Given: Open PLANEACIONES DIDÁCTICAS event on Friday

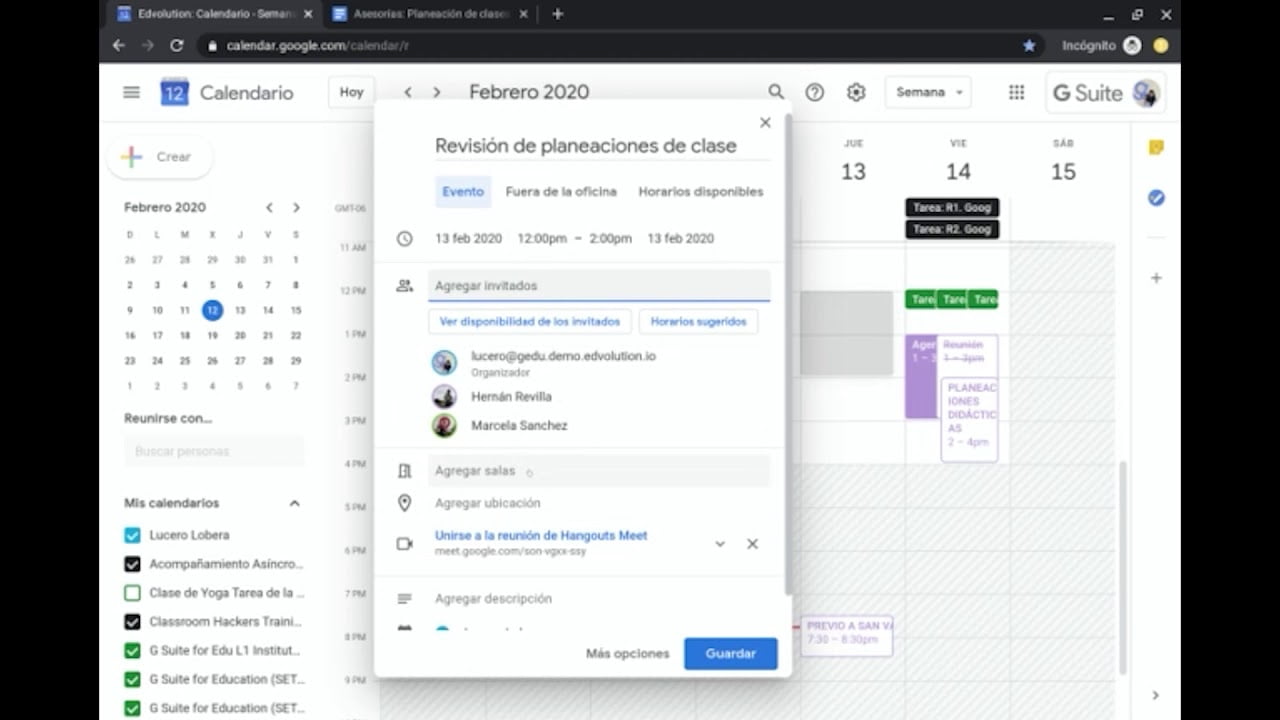Looking at the screenshot, I should tap(969, 419).
